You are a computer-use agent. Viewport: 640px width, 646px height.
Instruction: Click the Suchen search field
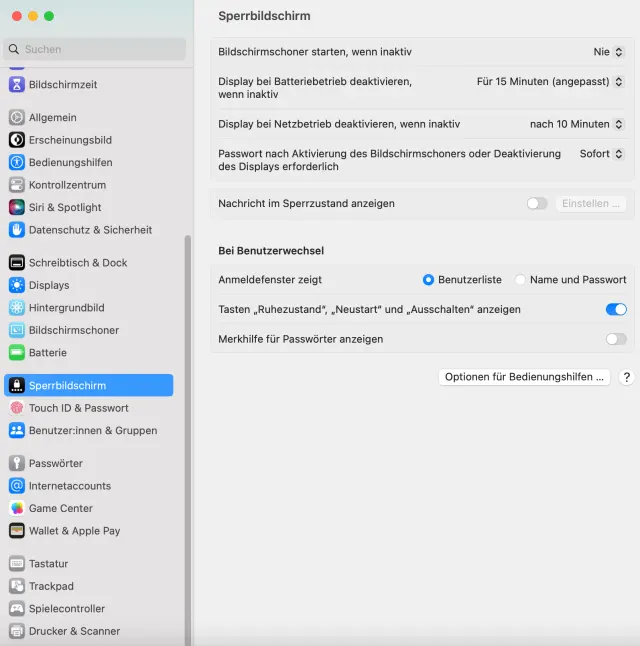[x=95, y=49]
